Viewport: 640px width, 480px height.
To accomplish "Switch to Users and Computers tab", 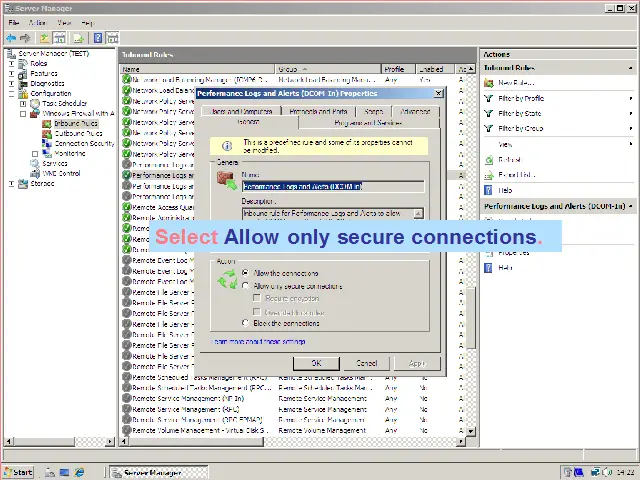I will pos(241,111).
